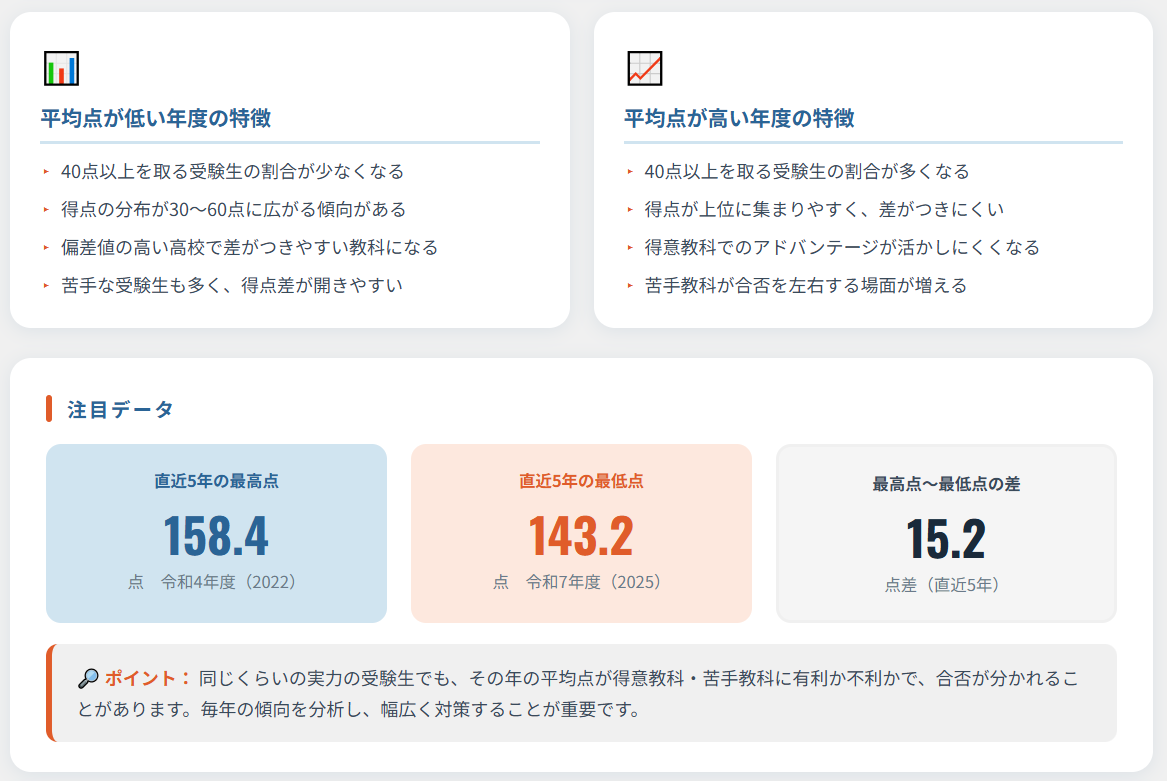Click the 注目データ section heading
The image size is (1167, 781).
pyautogui.click(x=121, y=409)
